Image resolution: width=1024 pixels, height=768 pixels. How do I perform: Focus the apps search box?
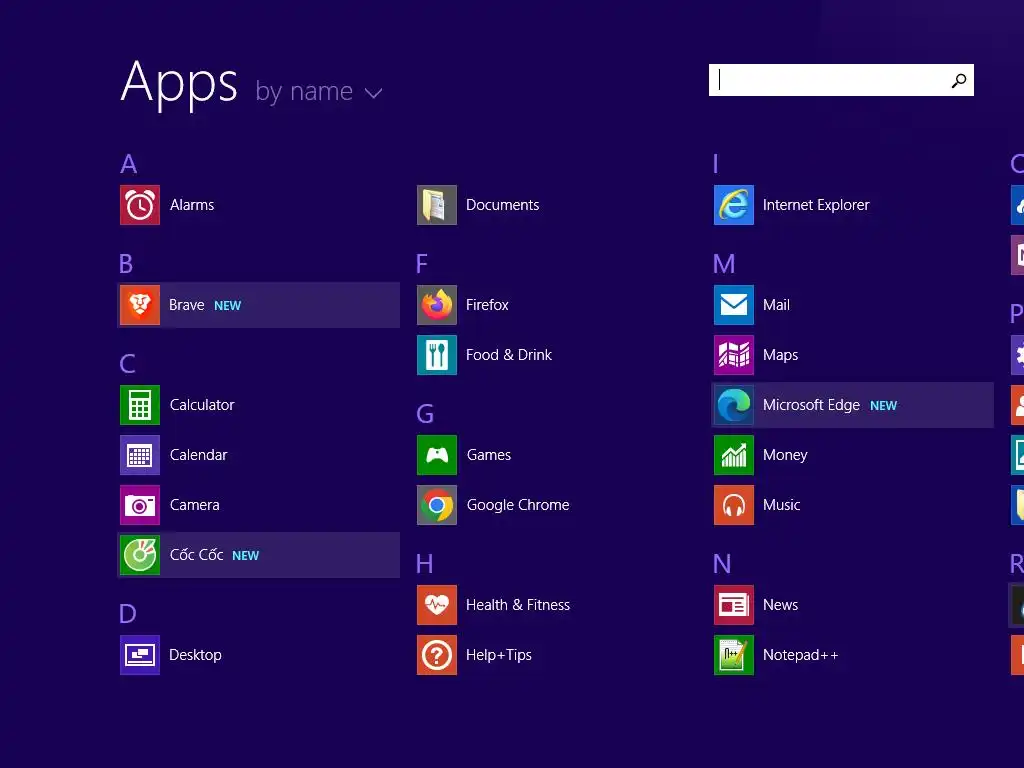pyautogui.click(x=841, y=80)
